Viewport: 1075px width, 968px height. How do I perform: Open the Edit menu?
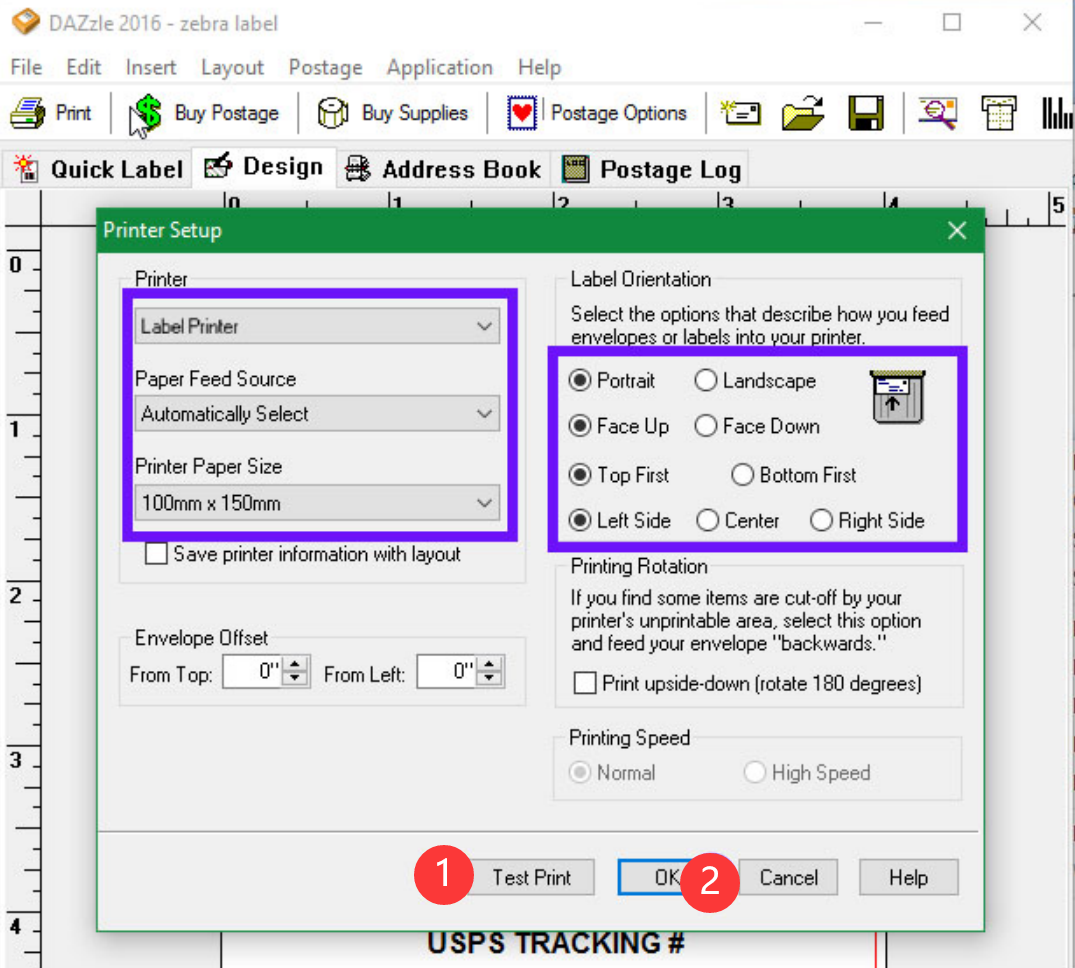click(x=84, y=67)
